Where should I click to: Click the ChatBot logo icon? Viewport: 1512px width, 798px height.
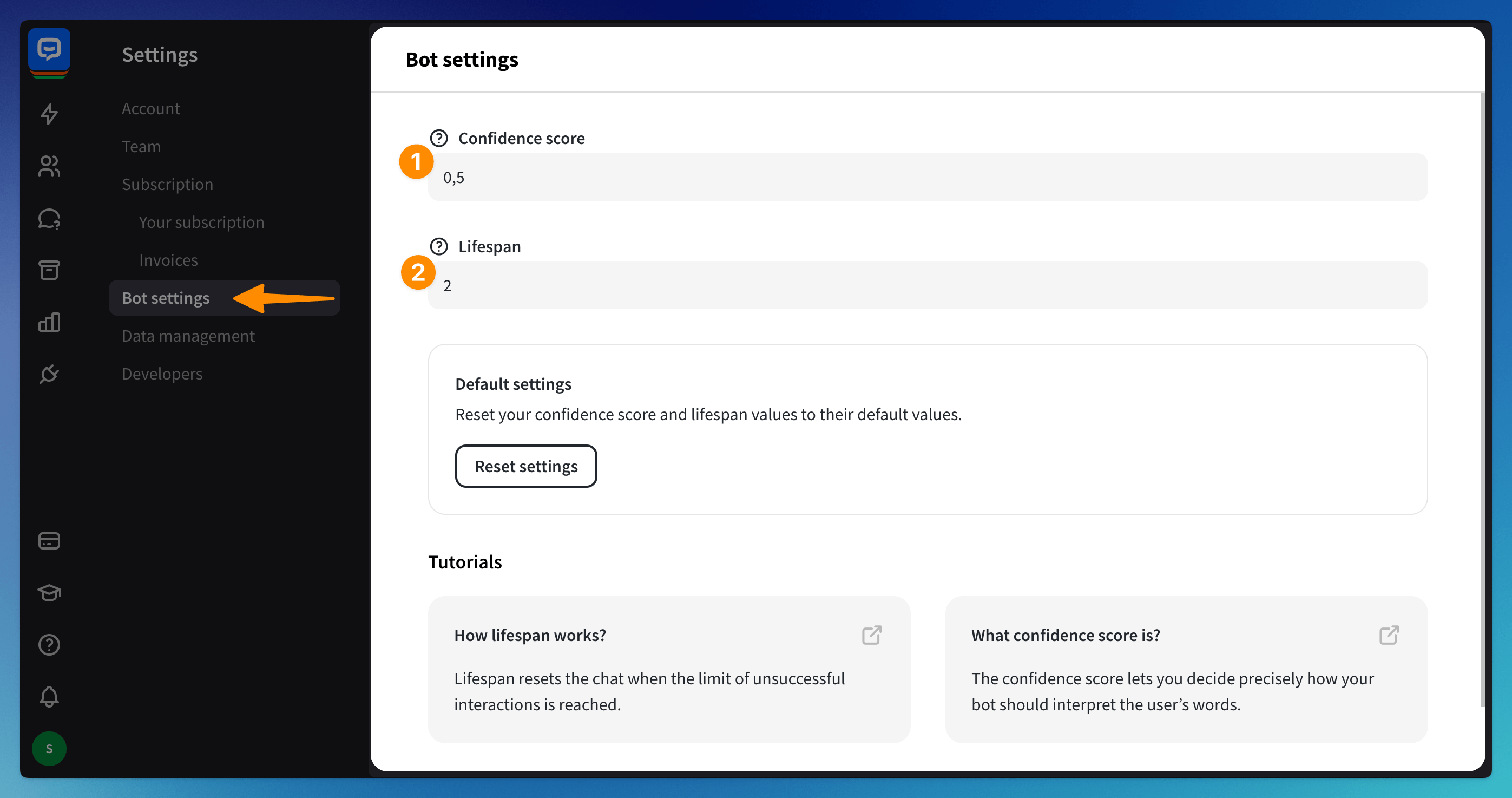[x=49, y=49]
